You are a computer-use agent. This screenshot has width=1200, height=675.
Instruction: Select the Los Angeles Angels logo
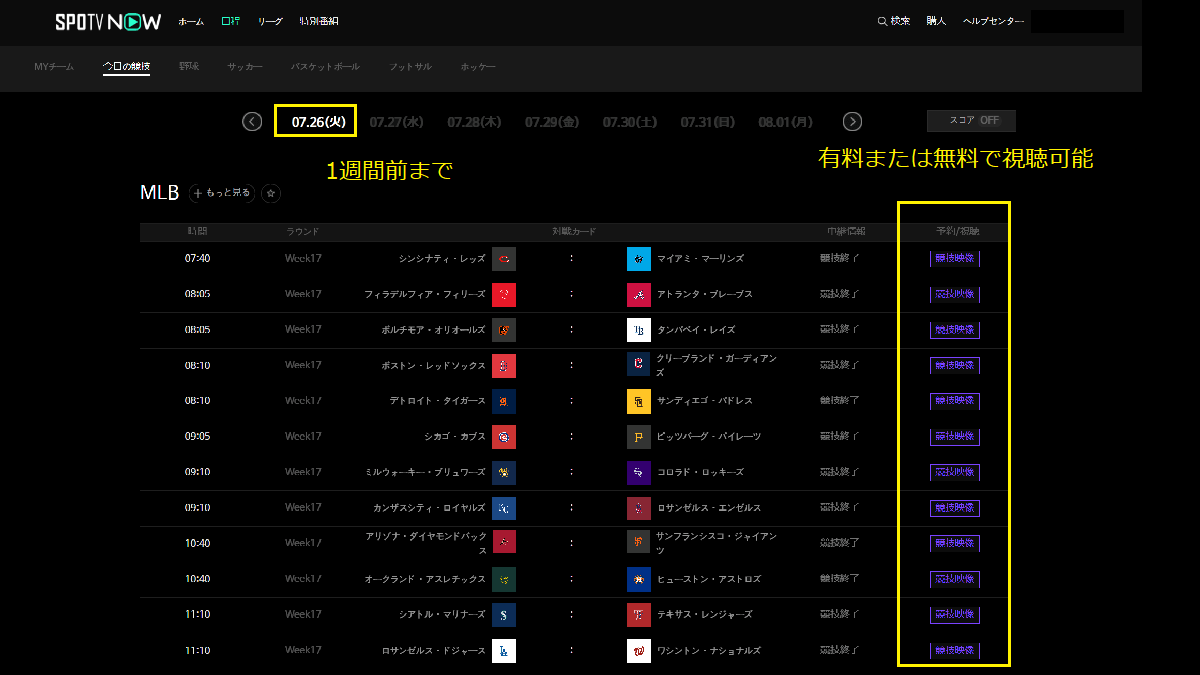(x=639, y=508)
